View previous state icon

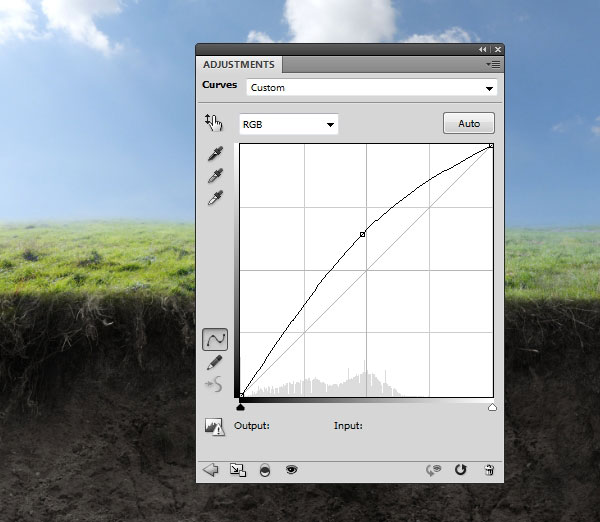tap(434, 470)
